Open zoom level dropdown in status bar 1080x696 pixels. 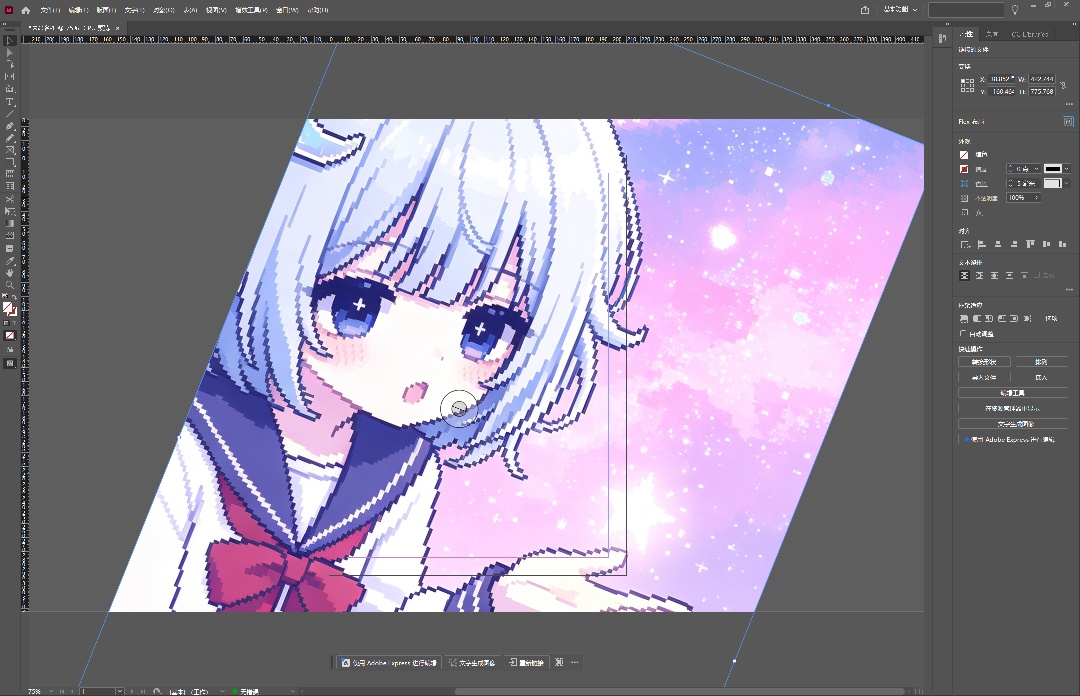pos(51,691)
